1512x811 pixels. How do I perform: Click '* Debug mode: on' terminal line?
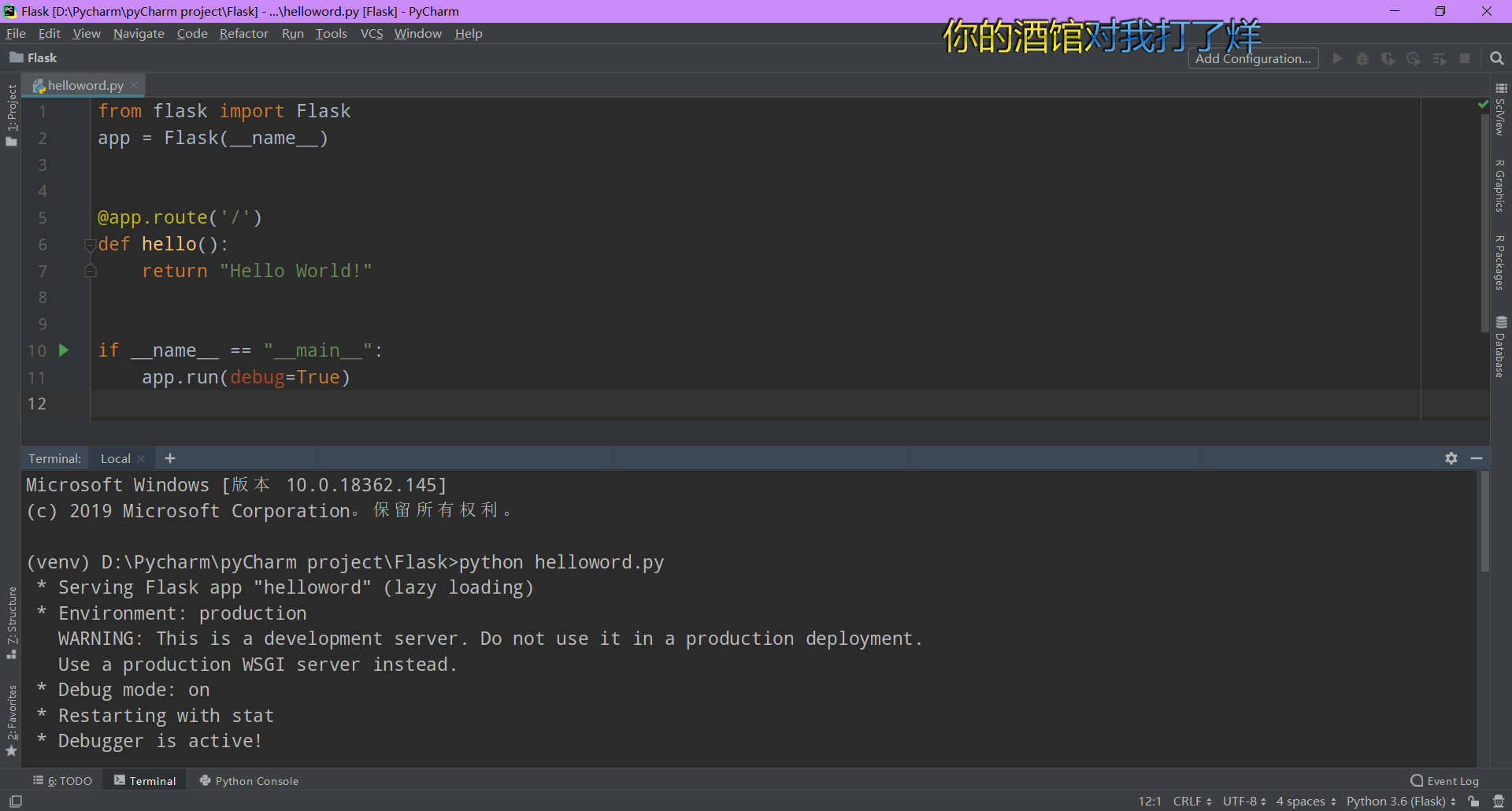(x=124, y=690)
